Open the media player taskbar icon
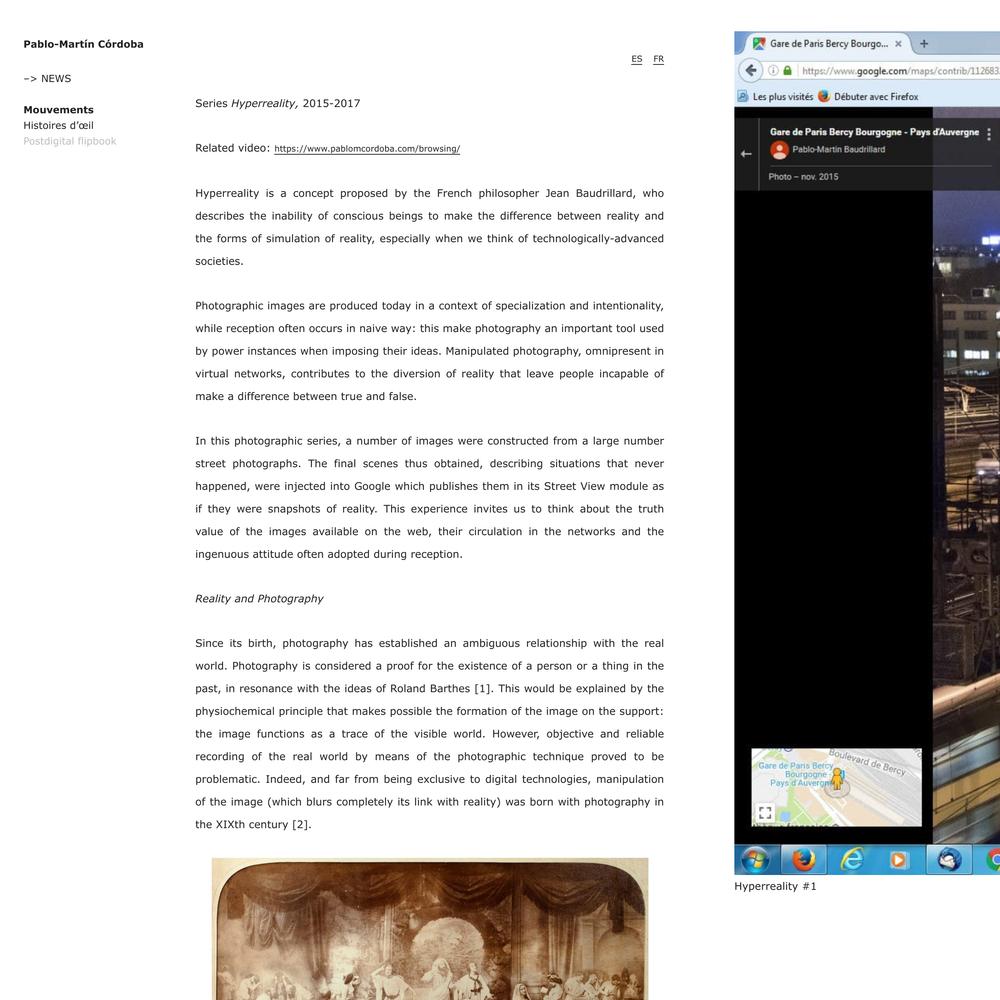1000x1000 pixels. coord(899,860)
